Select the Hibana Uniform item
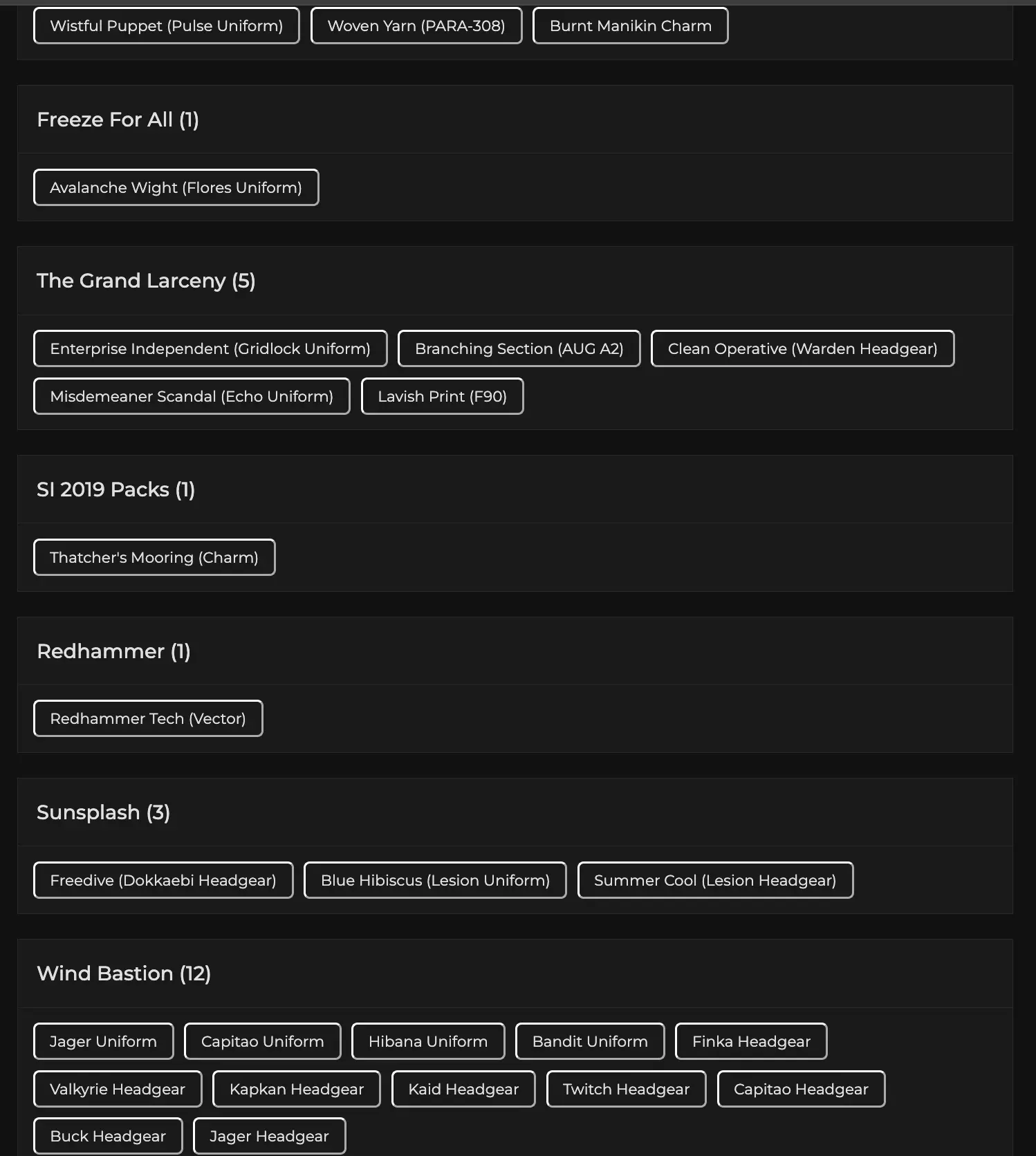This screenshot has height=1156, width=1036. [x=428, y=1042]
